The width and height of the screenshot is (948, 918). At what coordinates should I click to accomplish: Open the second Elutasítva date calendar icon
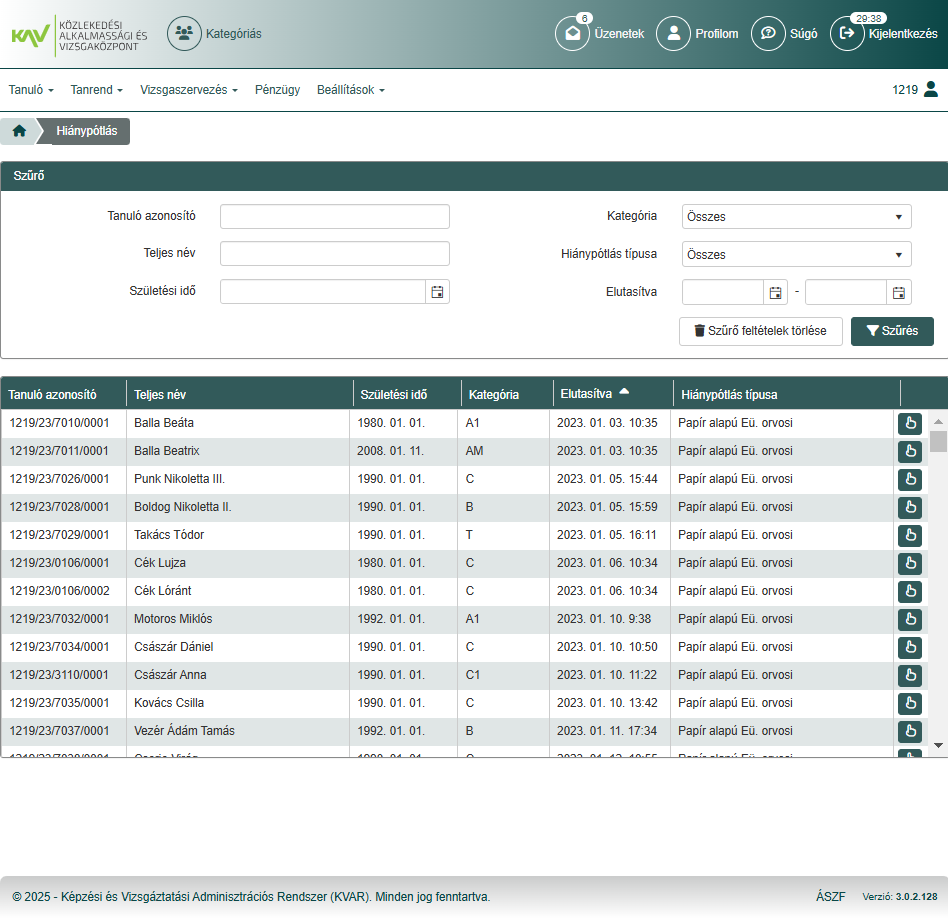(x=896, y=291)
